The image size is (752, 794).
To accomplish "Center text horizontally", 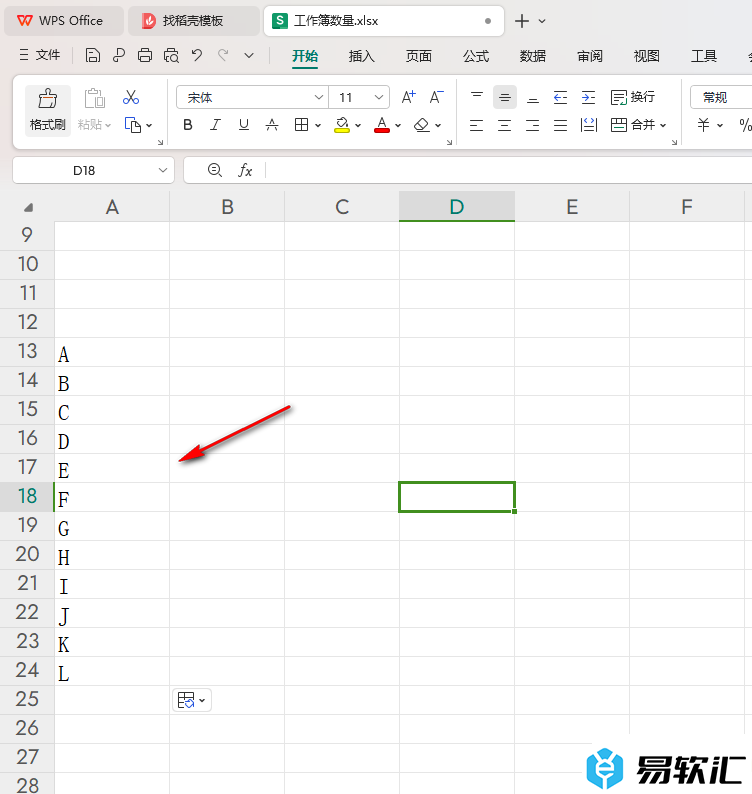I will 504,125.
